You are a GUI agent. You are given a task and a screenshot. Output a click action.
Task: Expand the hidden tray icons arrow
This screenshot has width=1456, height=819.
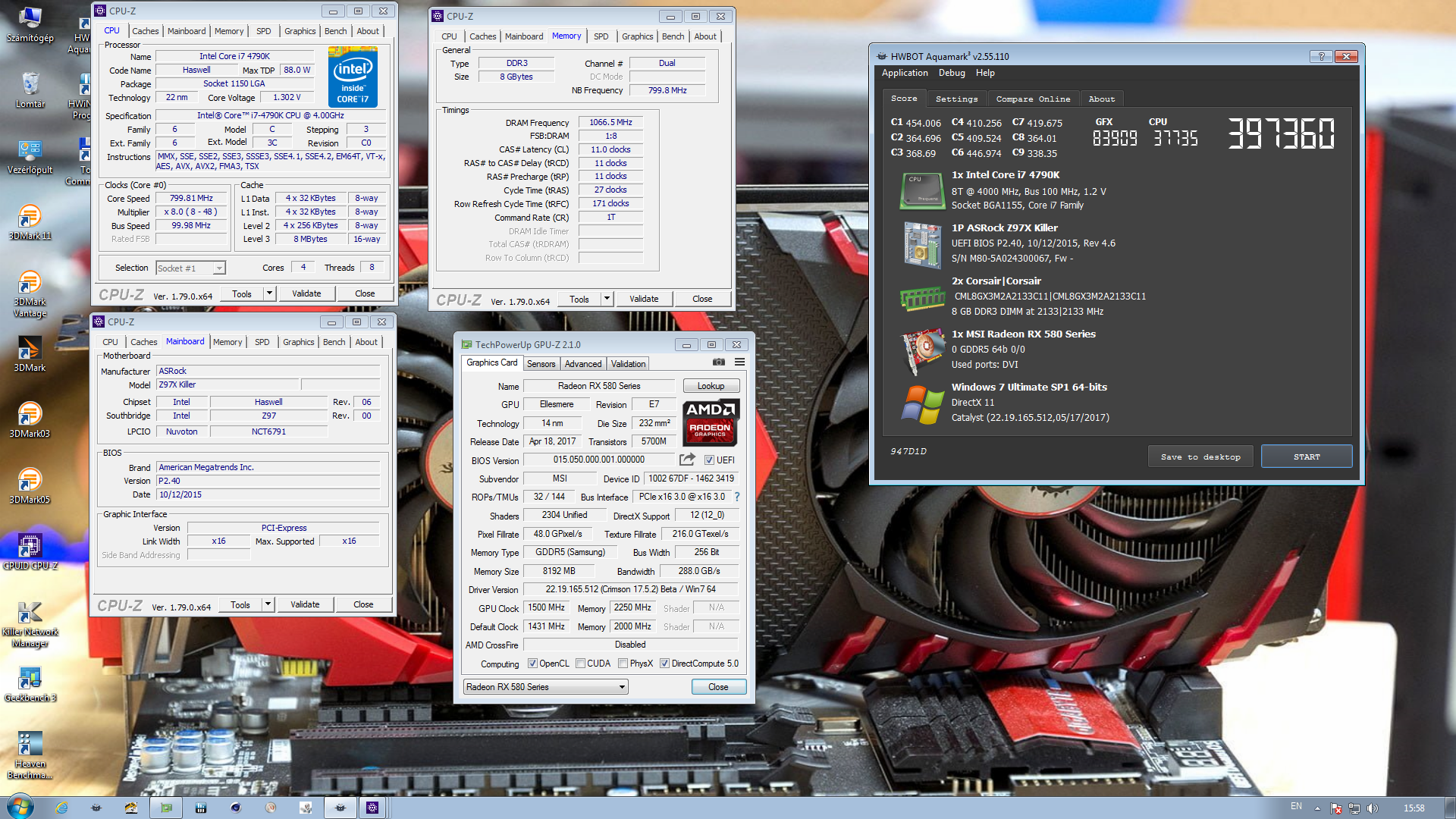[1317, 808]
